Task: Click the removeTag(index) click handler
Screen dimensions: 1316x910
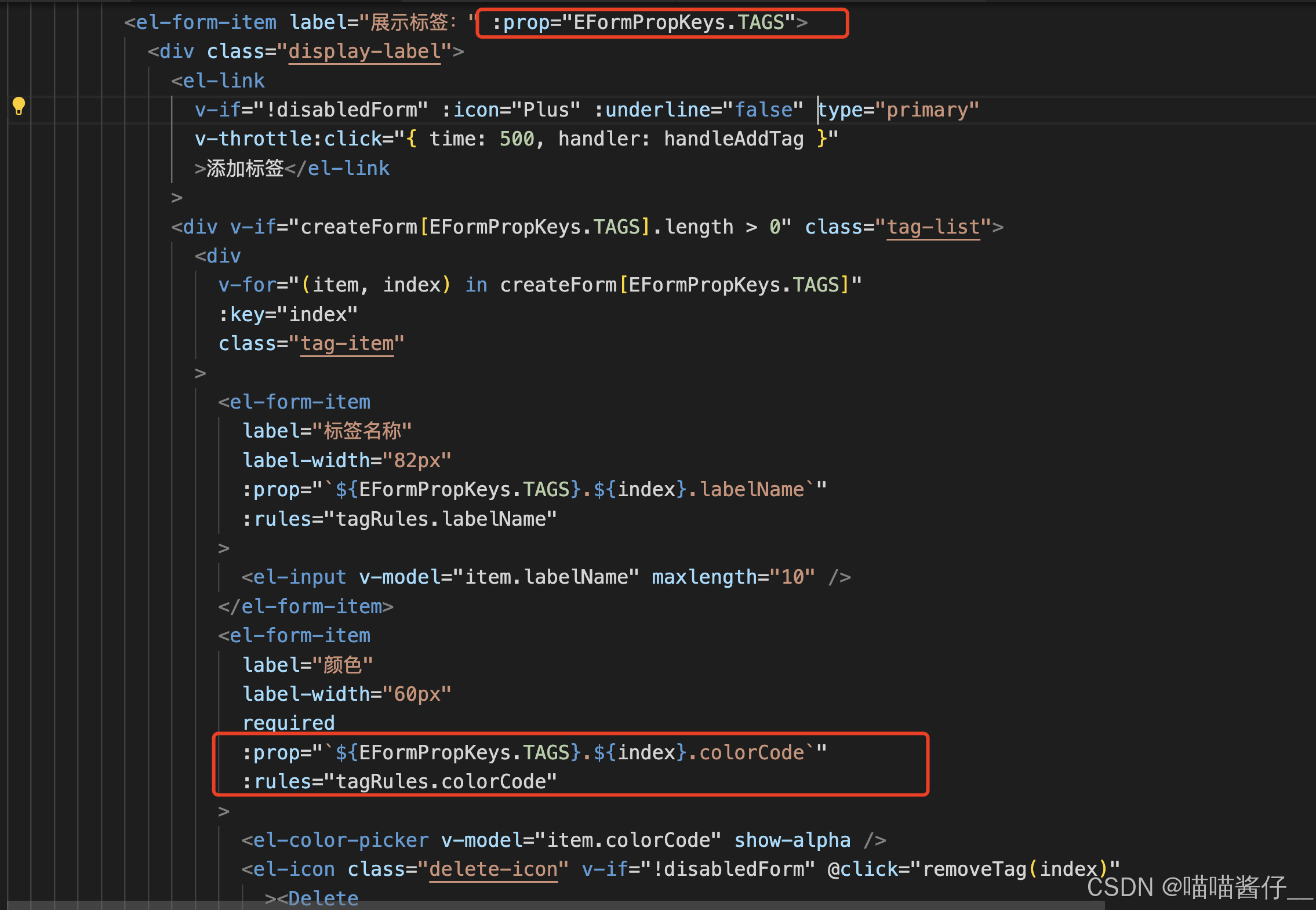Action: (1019, 868)
